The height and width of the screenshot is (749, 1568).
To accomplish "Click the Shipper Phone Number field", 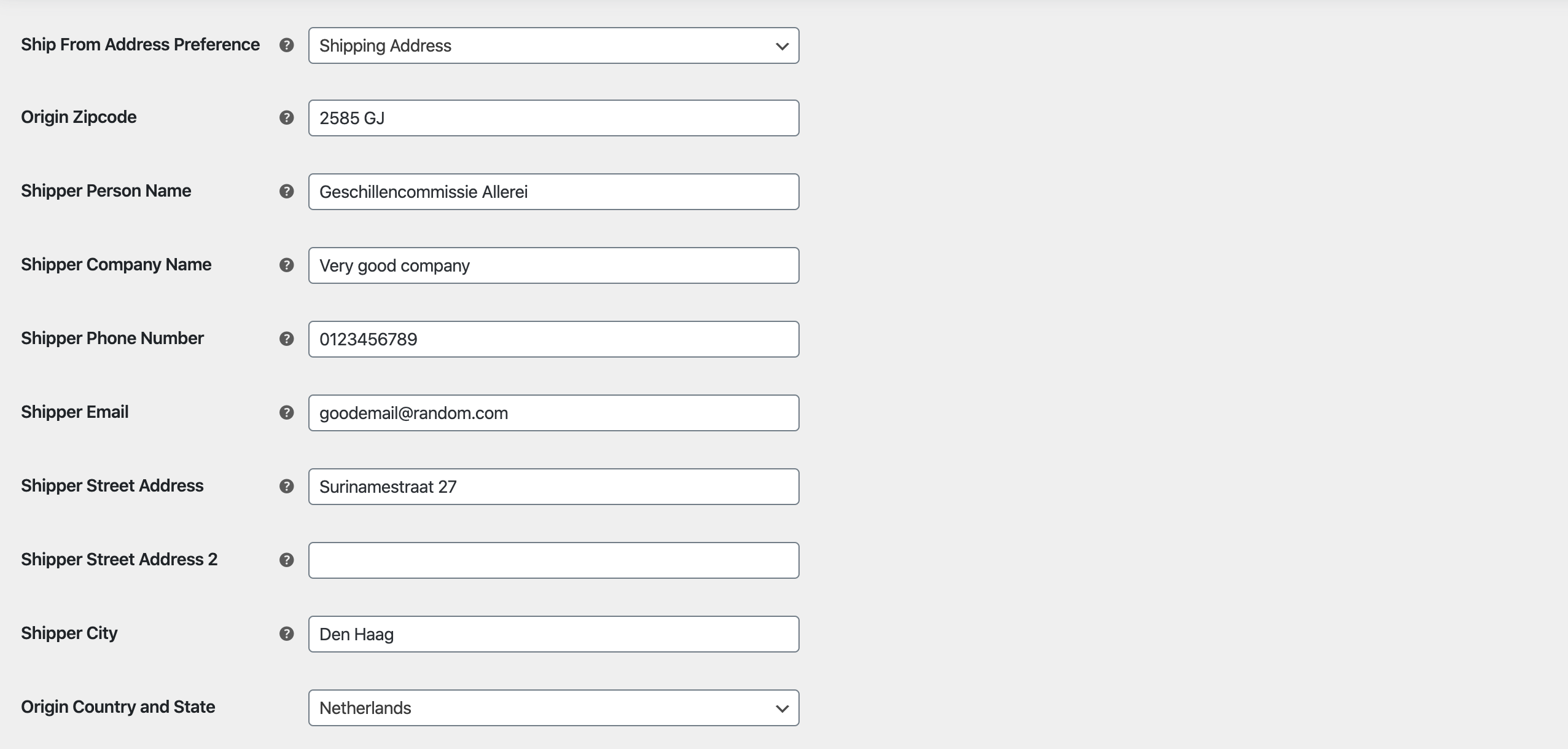I will coord(553,339).
